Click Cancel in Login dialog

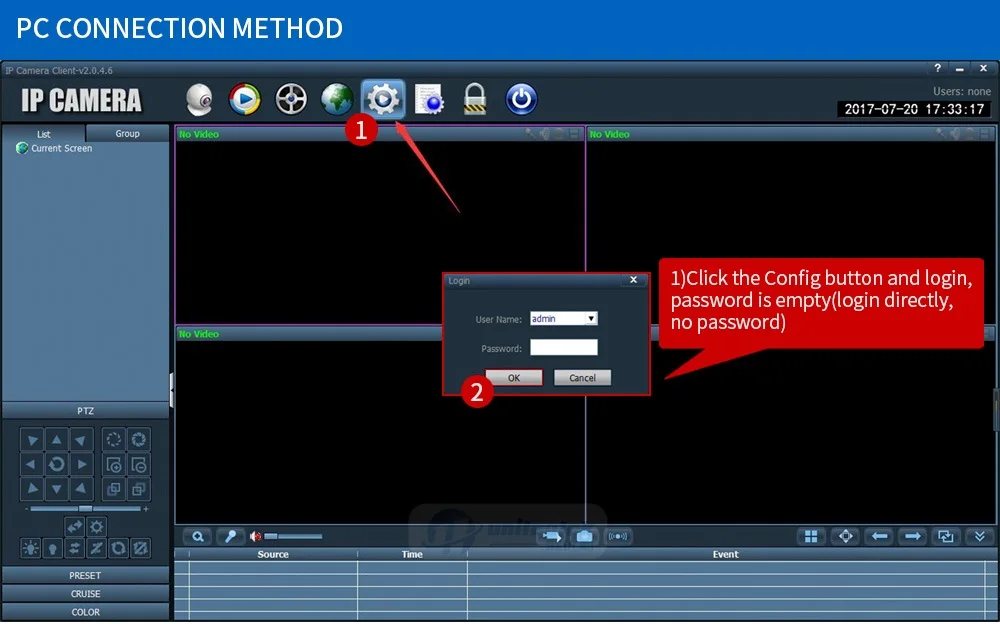click(x=582, y=378)
